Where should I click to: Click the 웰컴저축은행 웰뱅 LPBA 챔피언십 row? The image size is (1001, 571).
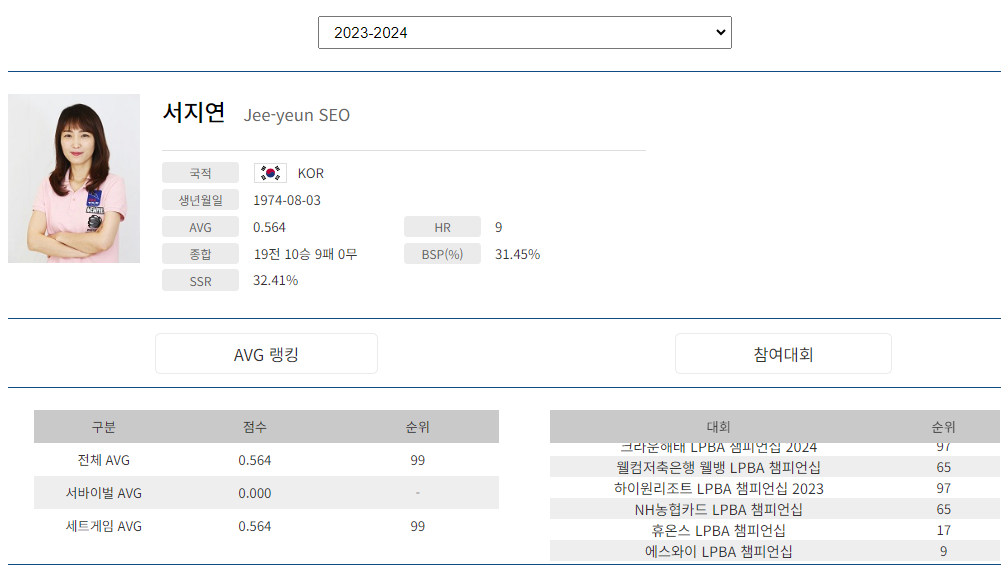pyautogui.click(x=774, y=467)
